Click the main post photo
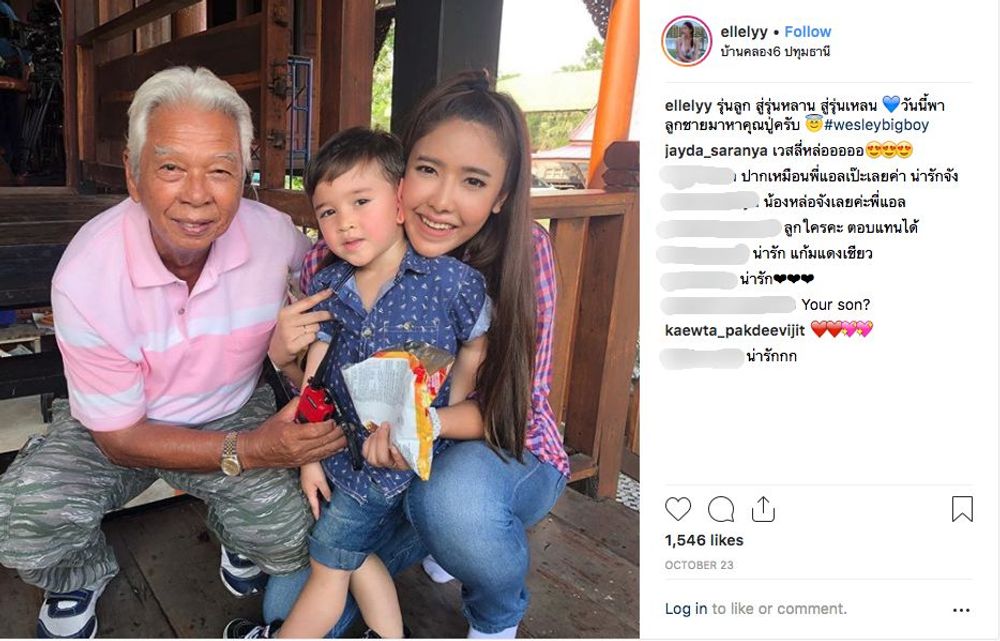This screenshot has height=641, width=1000. click(x=320, y=320)
